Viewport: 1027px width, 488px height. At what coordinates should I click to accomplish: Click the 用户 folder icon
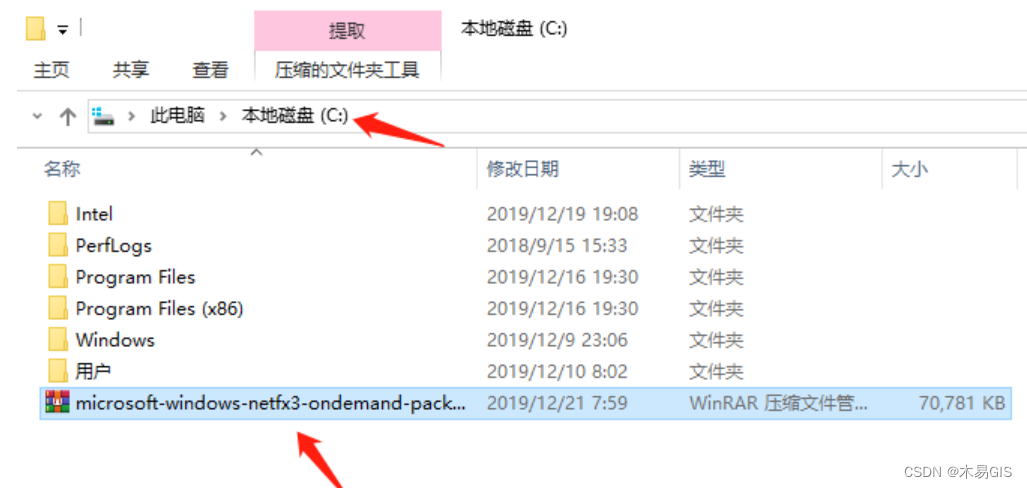58,371
